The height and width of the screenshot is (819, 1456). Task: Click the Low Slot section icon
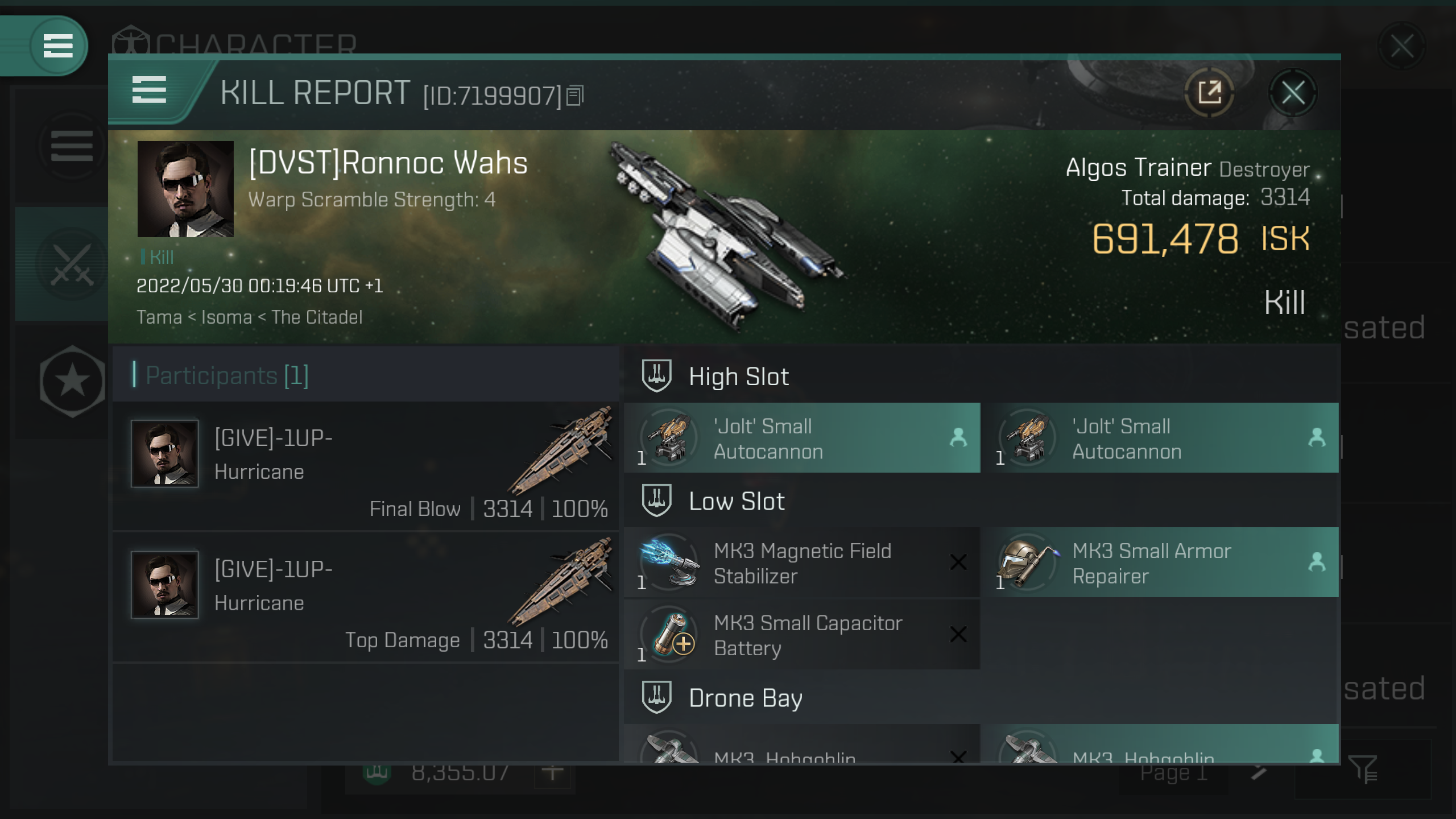point(657,500)
